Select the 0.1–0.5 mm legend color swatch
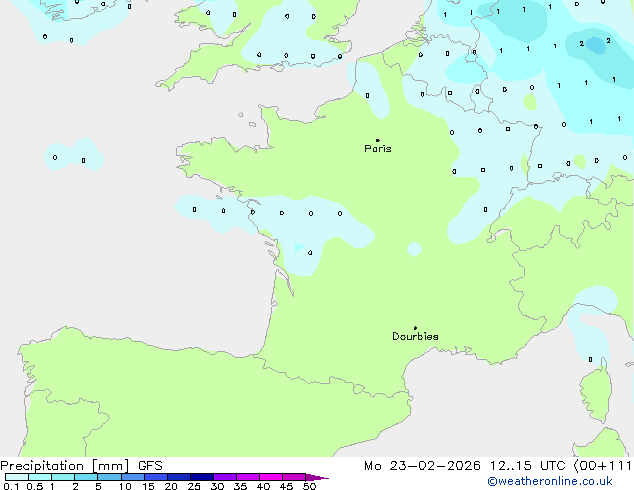634x490 pixels. [17, 477]
